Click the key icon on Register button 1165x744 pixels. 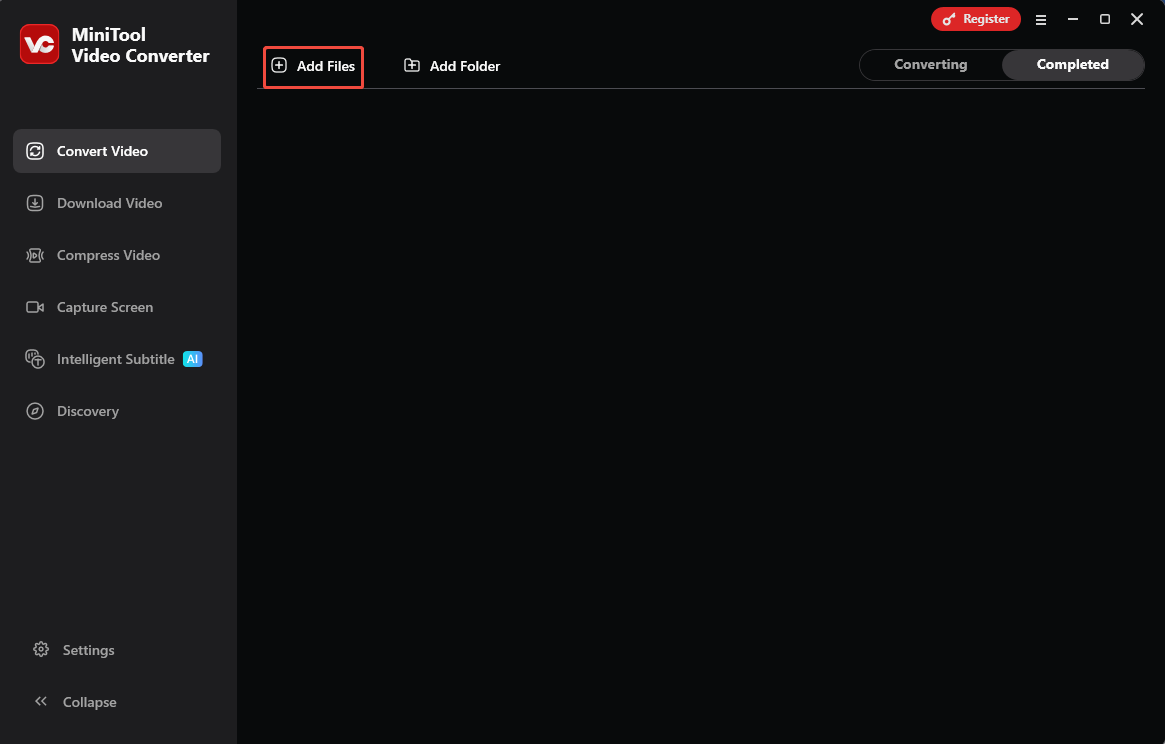click(x=949, y=18)
